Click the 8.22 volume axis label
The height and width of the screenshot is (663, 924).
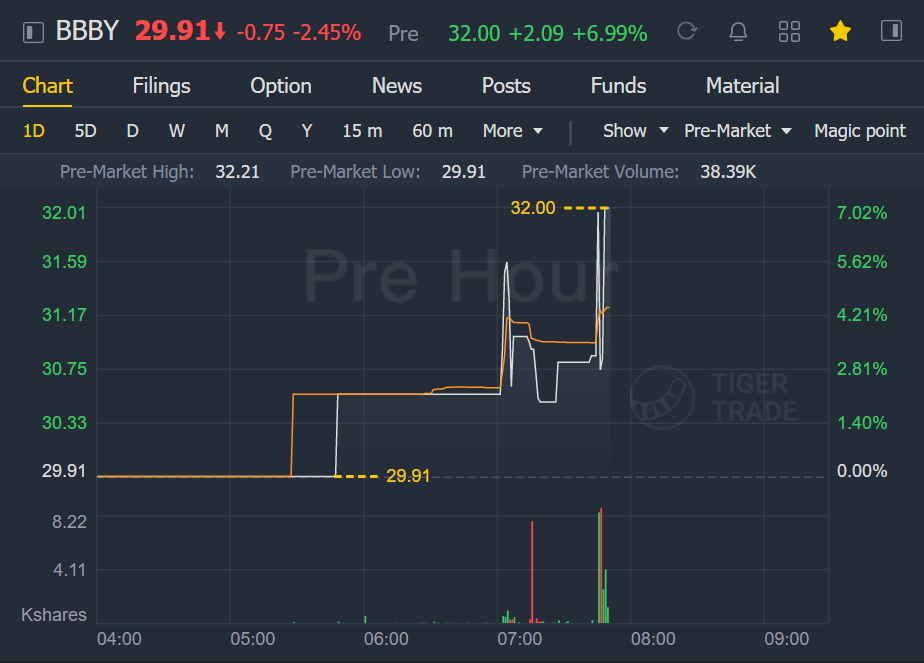point(69,522)
